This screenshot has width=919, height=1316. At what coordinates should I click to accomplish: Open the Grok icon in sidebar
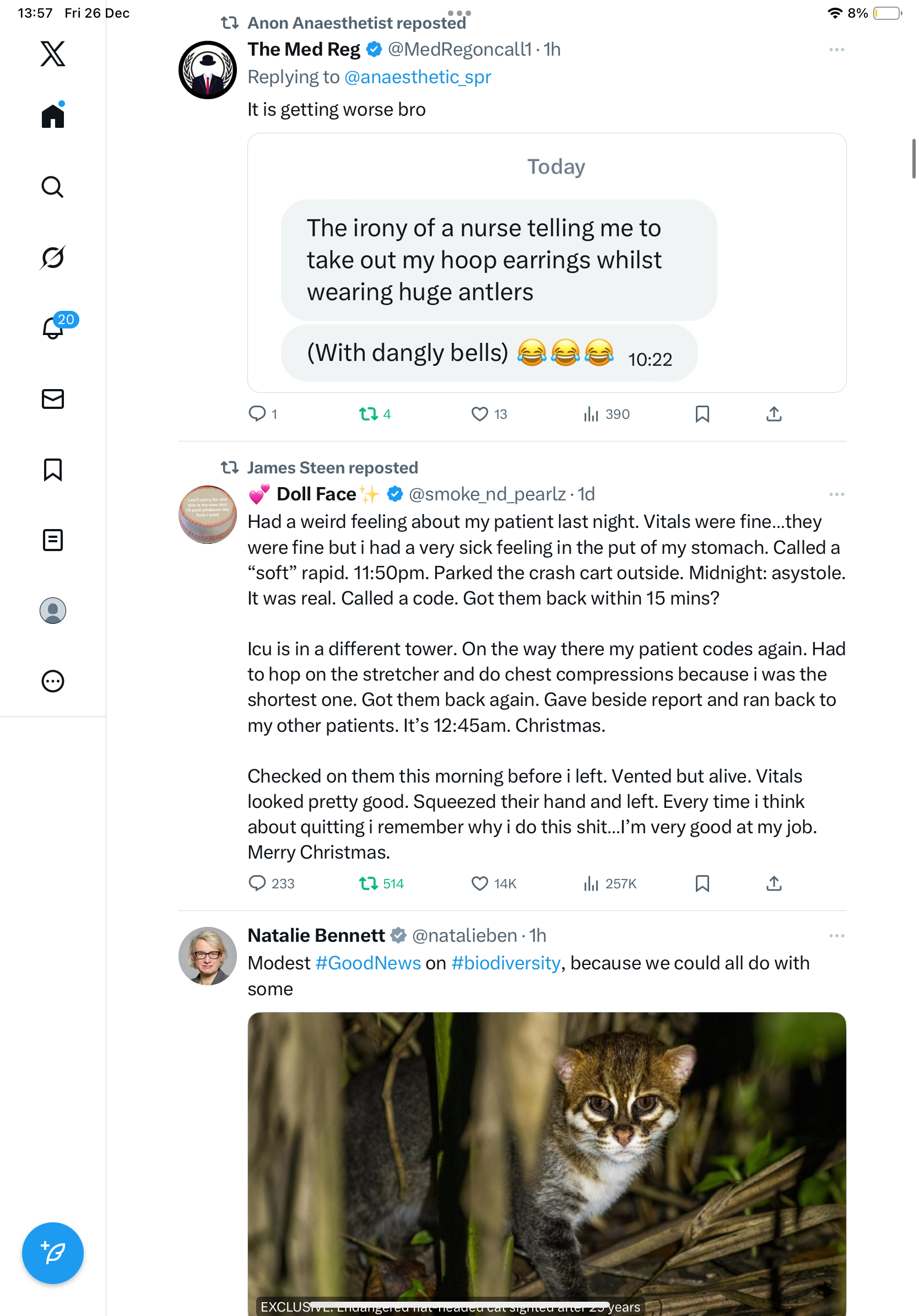[53, 257]
